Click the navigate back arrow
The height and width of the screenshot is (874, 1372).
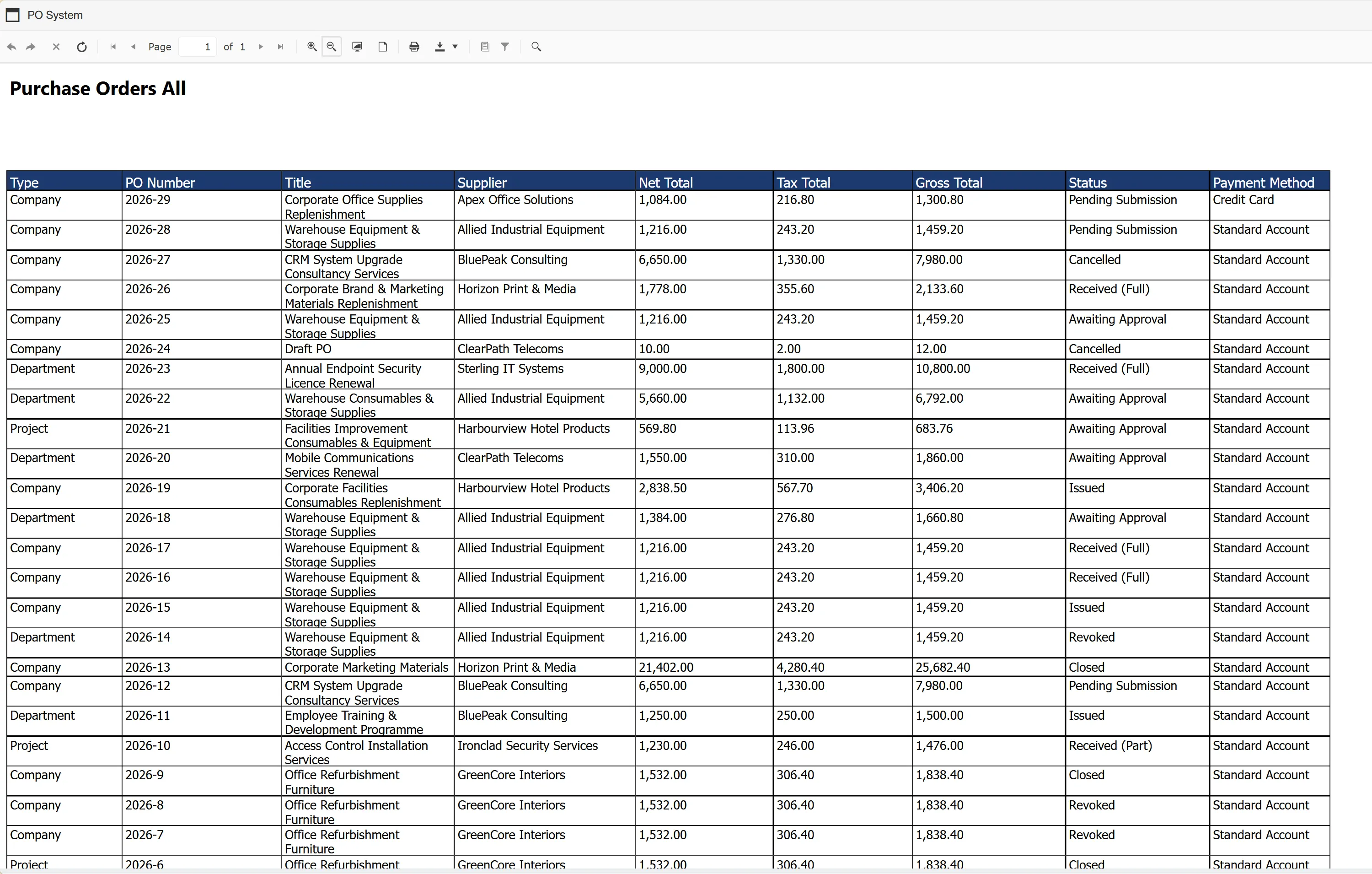click(12, 47)
